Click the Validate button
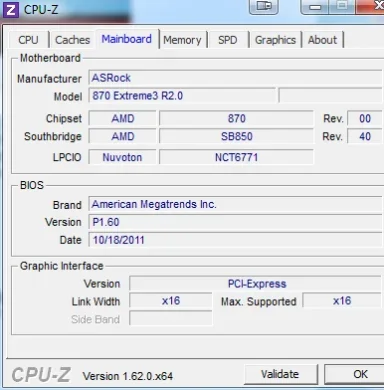Image resolution: width=384 pixels, height=390 pixels. click(280, 374)
